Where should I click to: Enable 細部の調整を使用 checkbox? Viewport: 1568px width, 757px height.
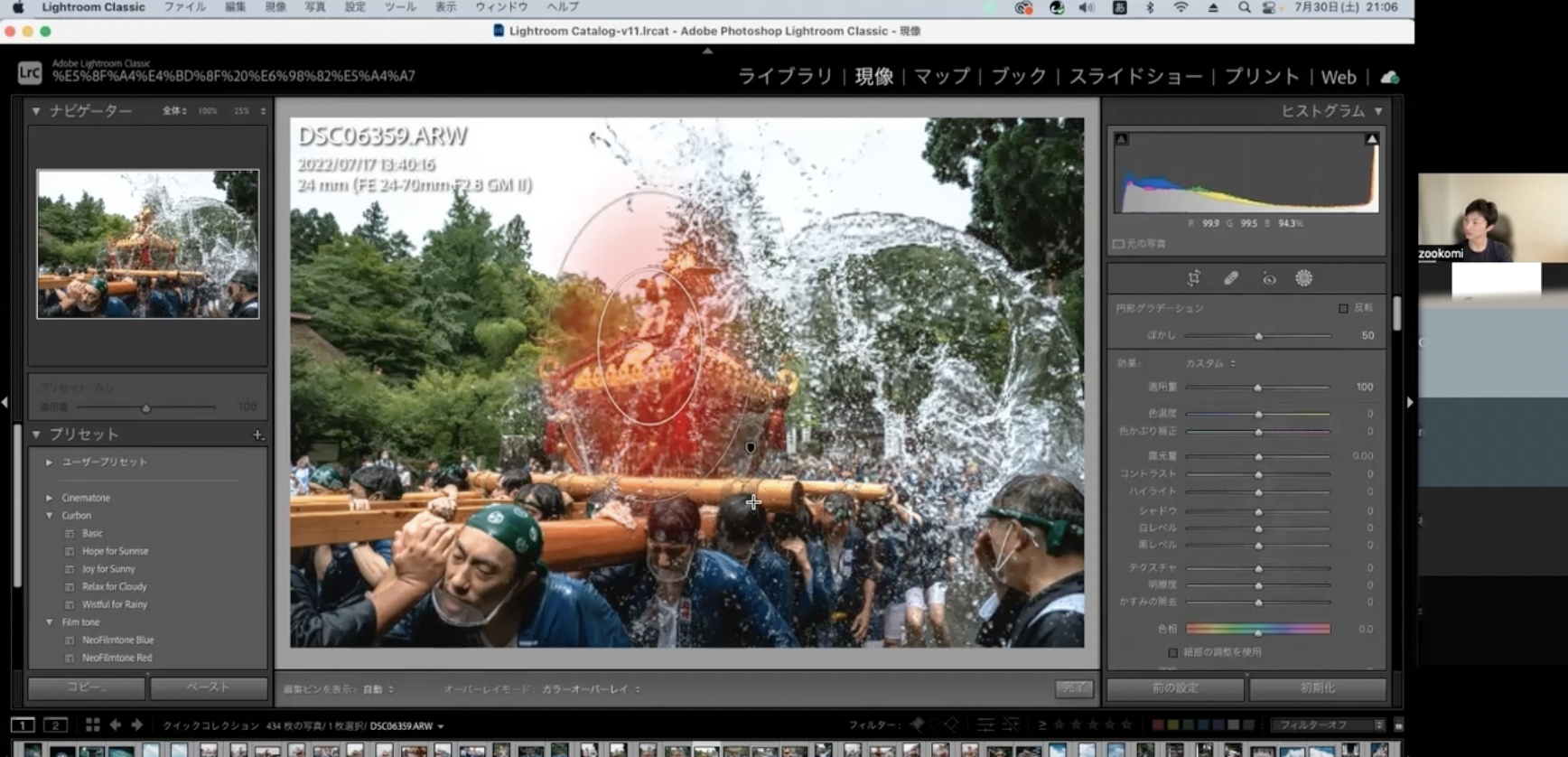[1172, 652]
